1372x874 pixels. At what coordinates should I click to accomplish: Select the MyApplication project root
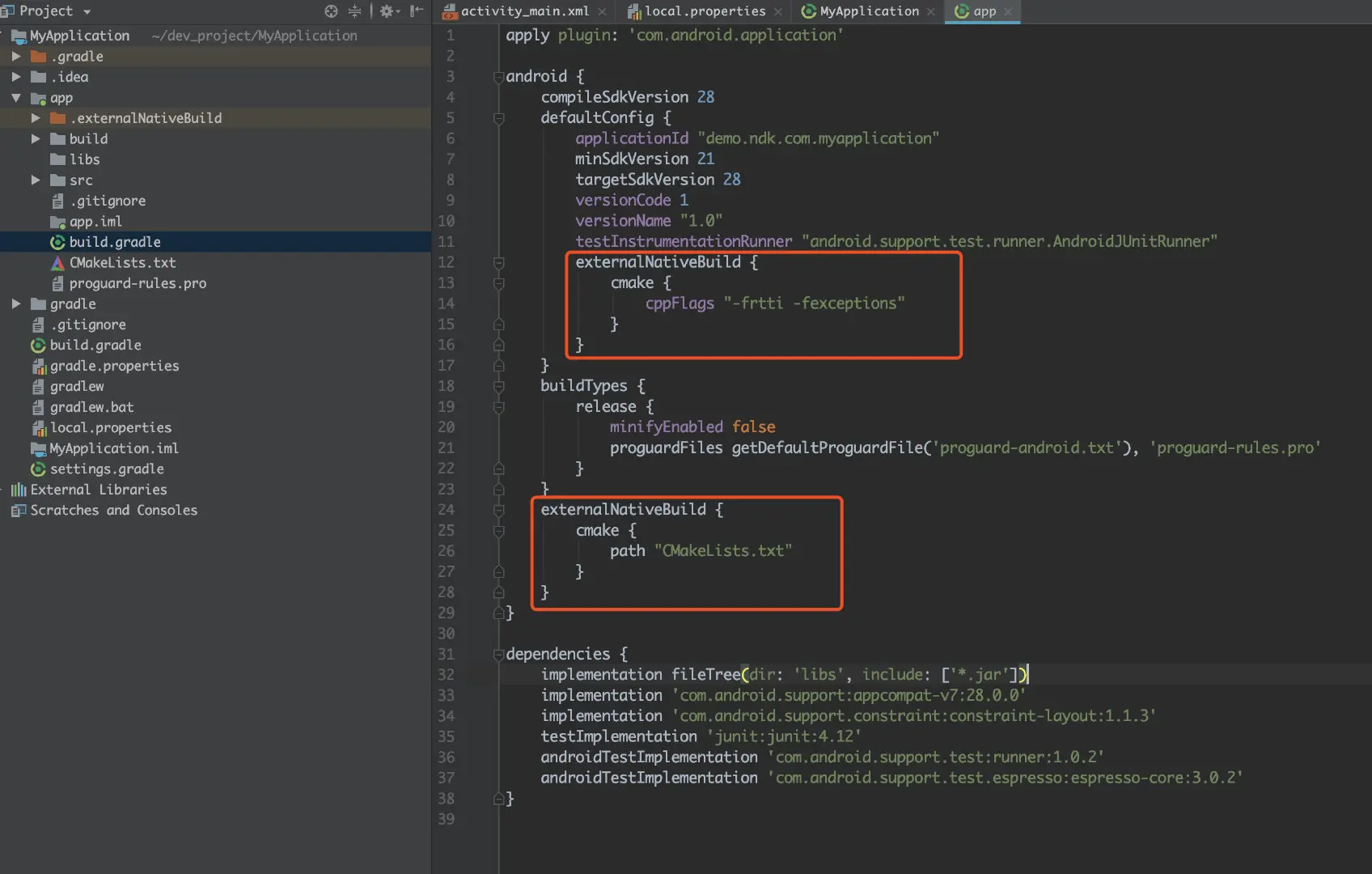pyautogui.click(x=79, y=36)
